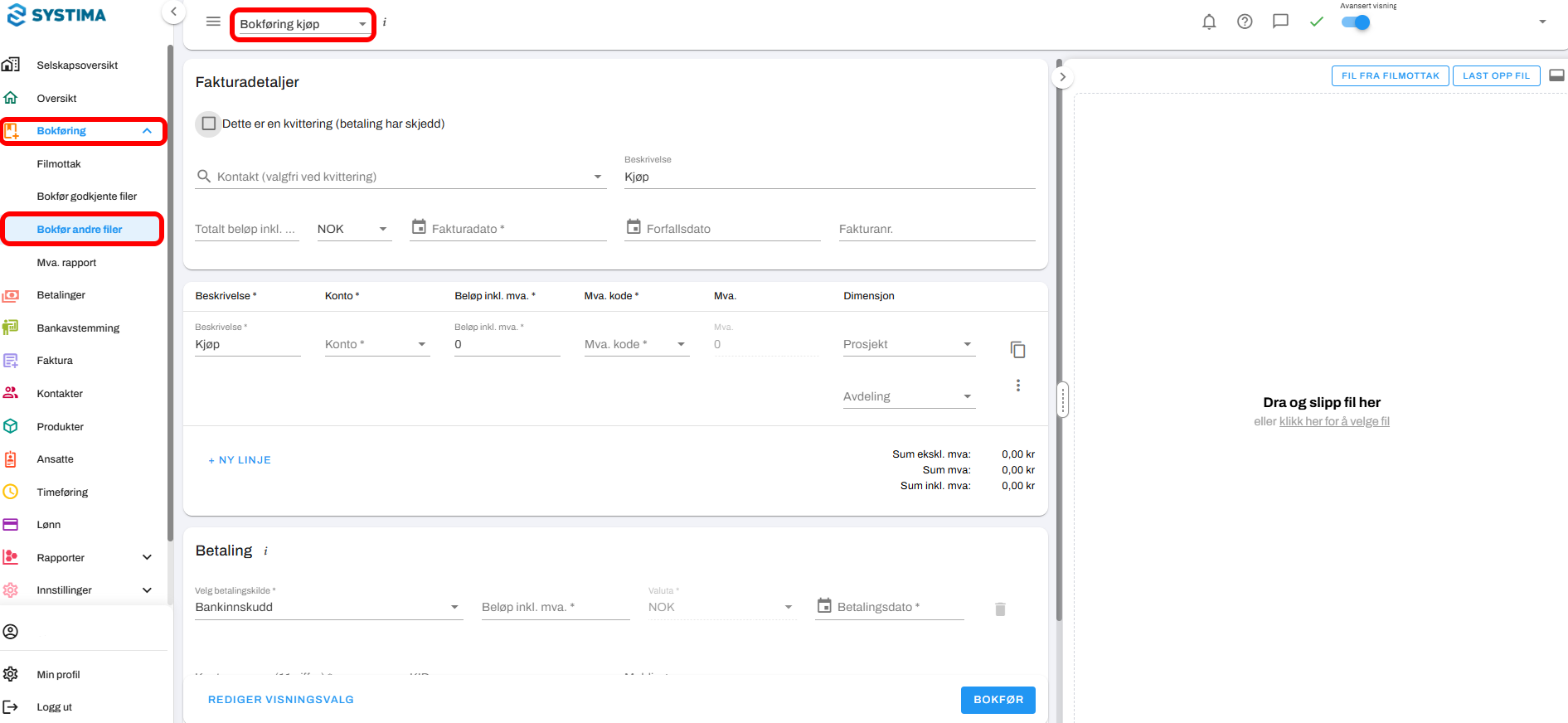Open the Bokføring kjøp dropdown

point(303,24)
